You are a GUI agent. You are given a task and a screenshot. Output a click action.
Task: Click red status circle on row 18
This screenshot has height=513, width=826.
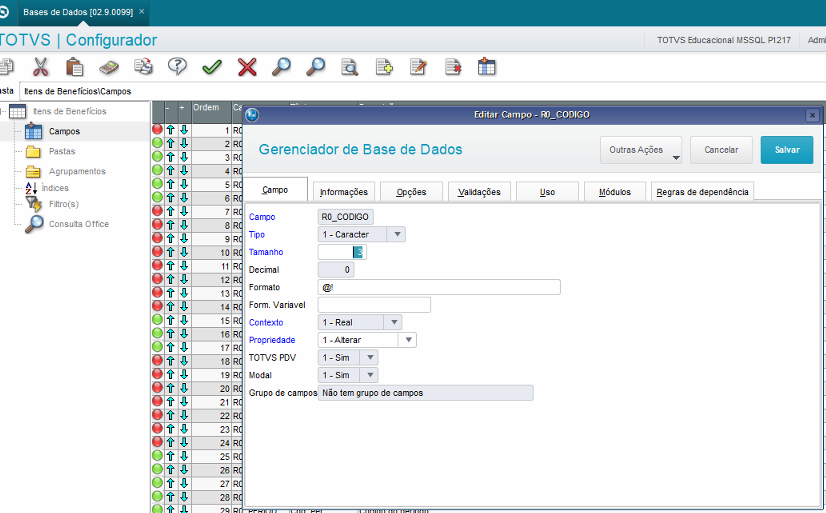tap(158, 360)
